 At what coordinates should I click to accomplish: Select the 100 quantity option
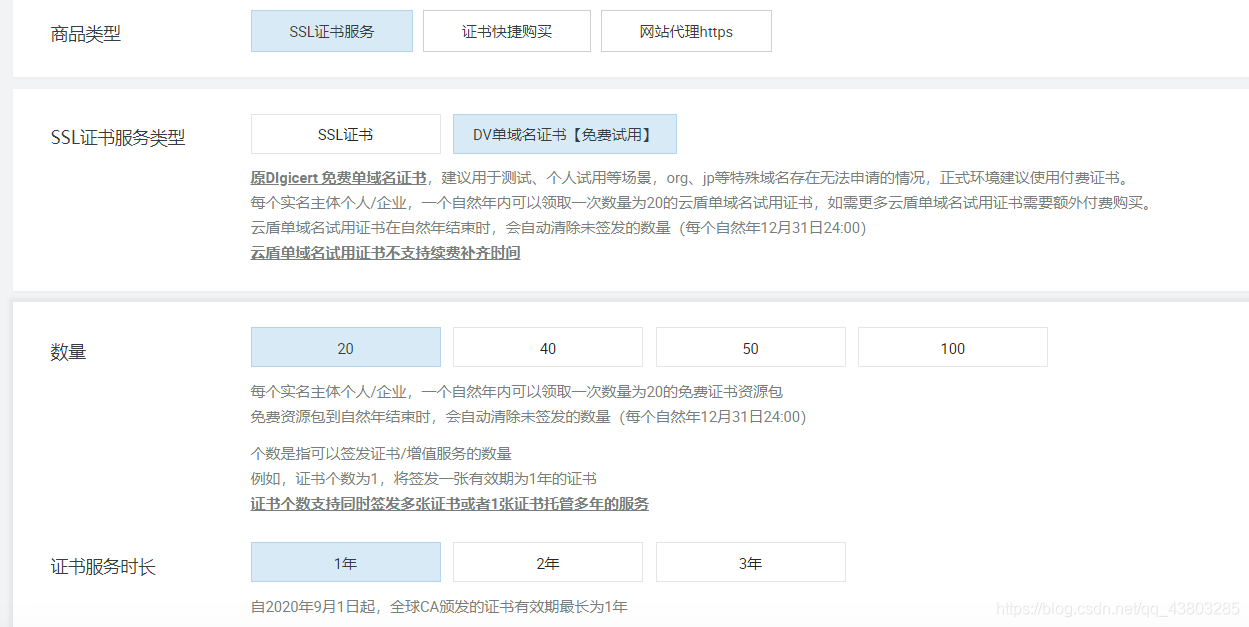[952, 347]
